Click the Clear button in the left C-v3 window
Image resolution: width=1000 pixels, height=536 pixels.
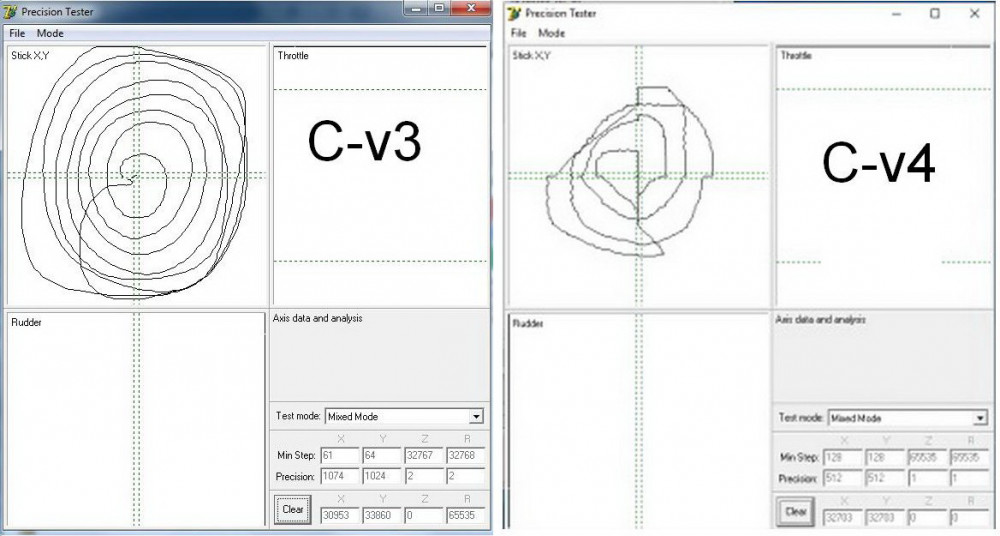pyautogui.click(x=293, y=509)
